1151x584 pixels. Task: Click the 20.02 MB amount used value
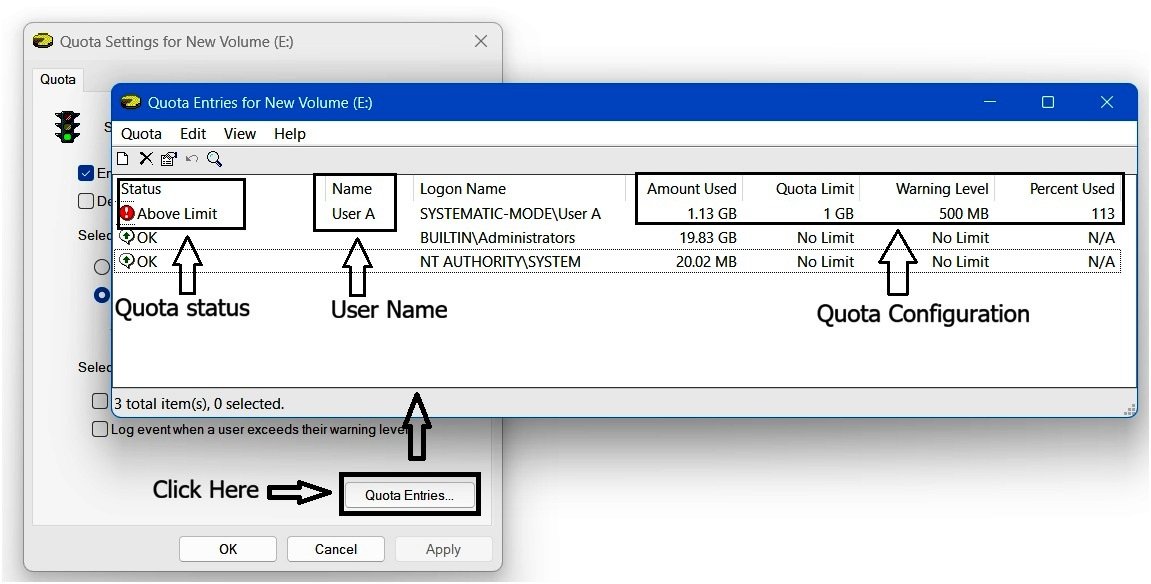[x=706, y=262]
